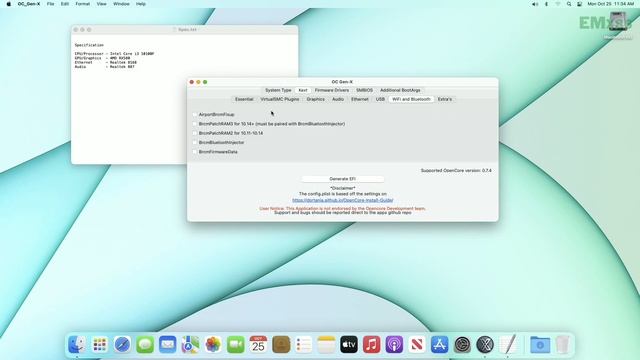The width and height of the screenshot is (640, 360).
Task: Click the Wi-Fi status icon
Action: (558, 4)
